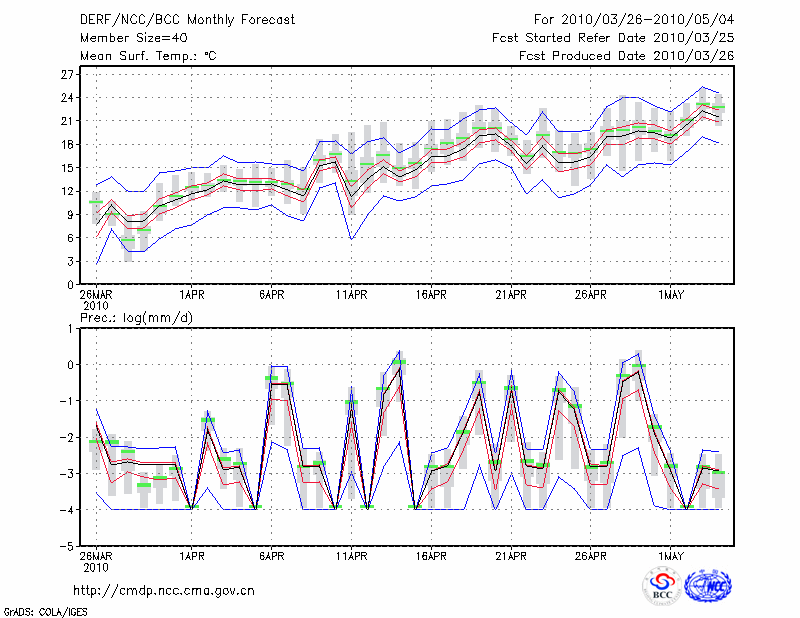Open the cmdp.ncc.cma.gov.cn URL

click(x=163, y=591)
